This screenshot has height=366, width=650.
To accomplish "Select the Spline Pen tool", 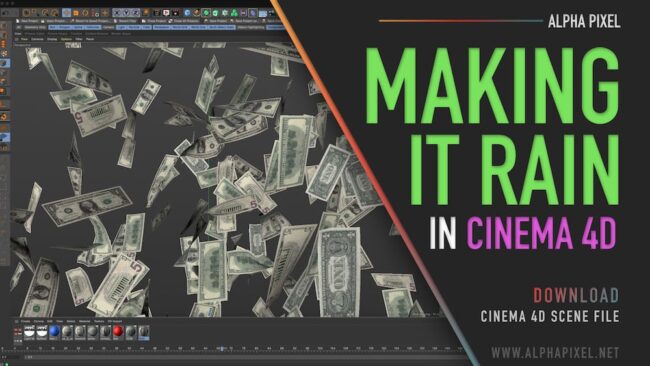I will coord(196,13).
